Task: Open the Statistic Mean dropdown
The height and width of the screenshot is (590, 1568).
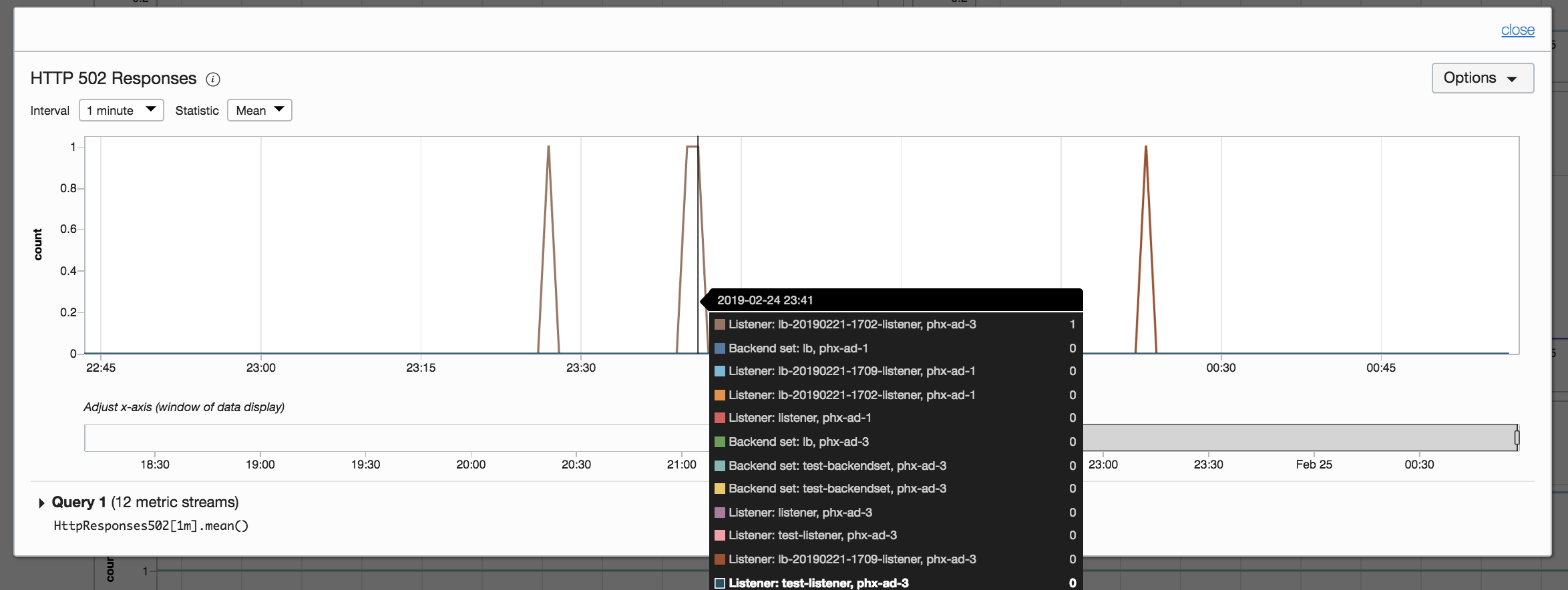Action: click(260, 110)
